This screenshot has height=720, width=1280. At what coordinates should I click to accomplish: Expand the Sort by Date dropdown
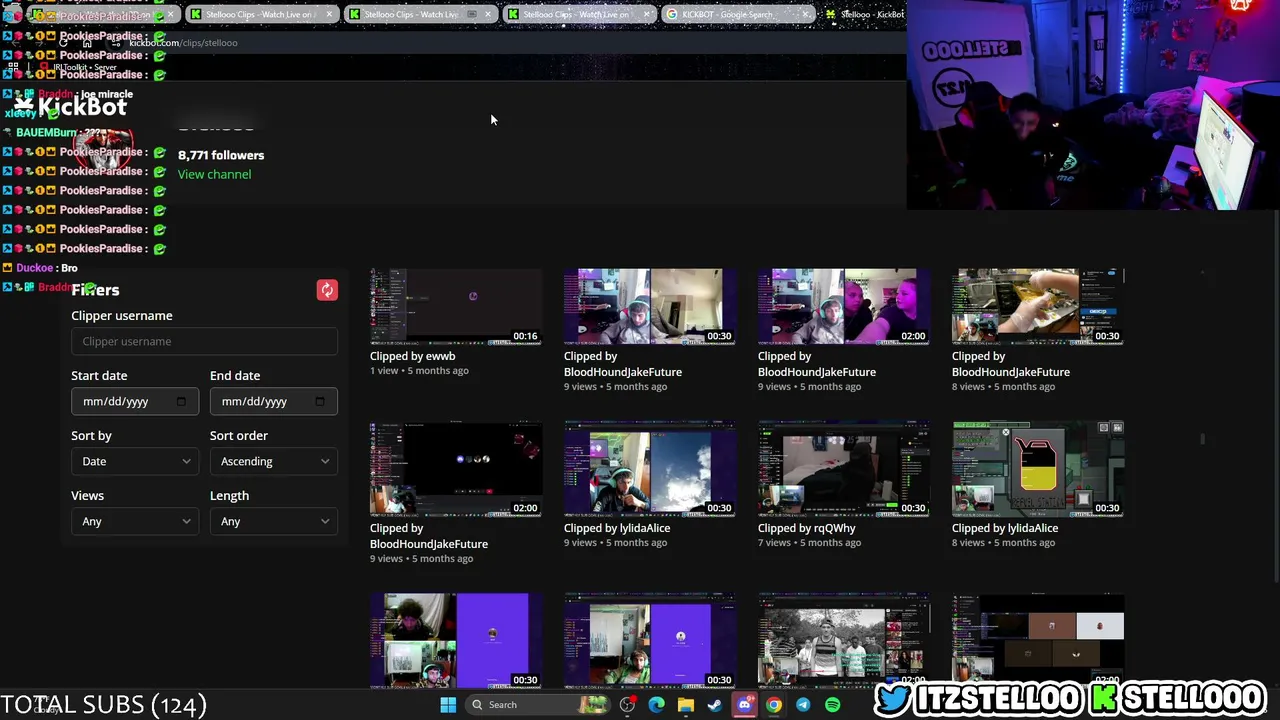[x=135, y=461]
